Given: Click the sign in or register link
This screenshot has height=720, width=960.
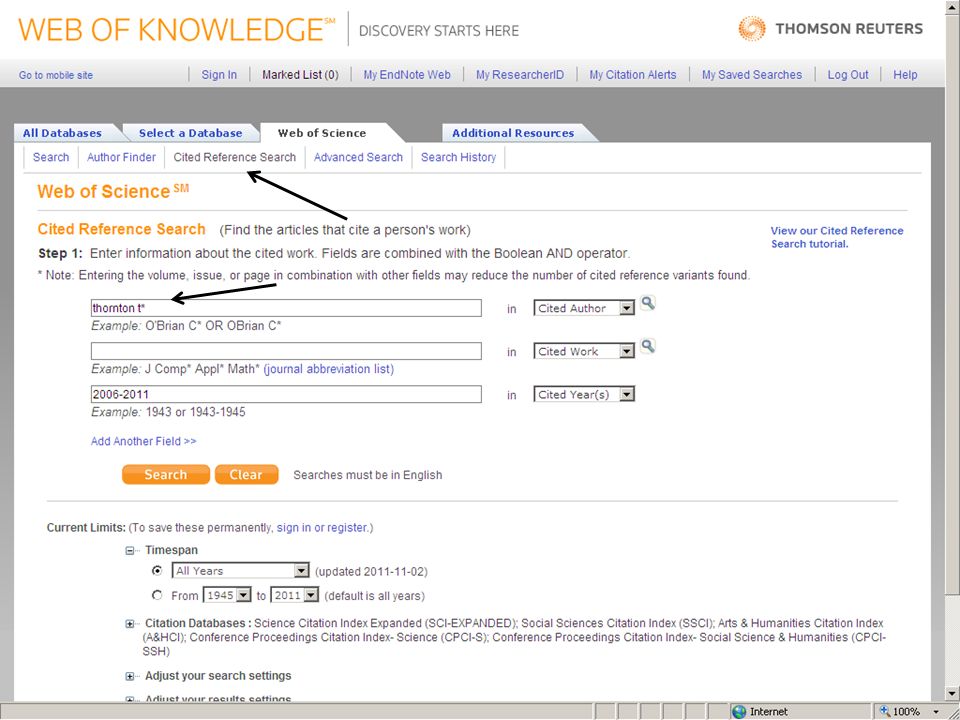Looking at the screenshot, I should pyautogui.click(x=322, y=528).
